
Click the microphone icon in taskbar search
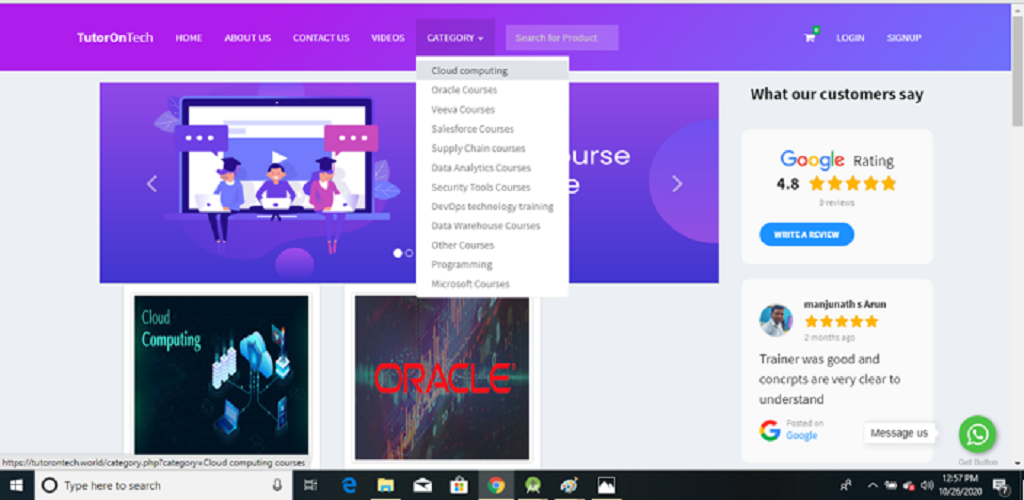[x=277, y=485]
